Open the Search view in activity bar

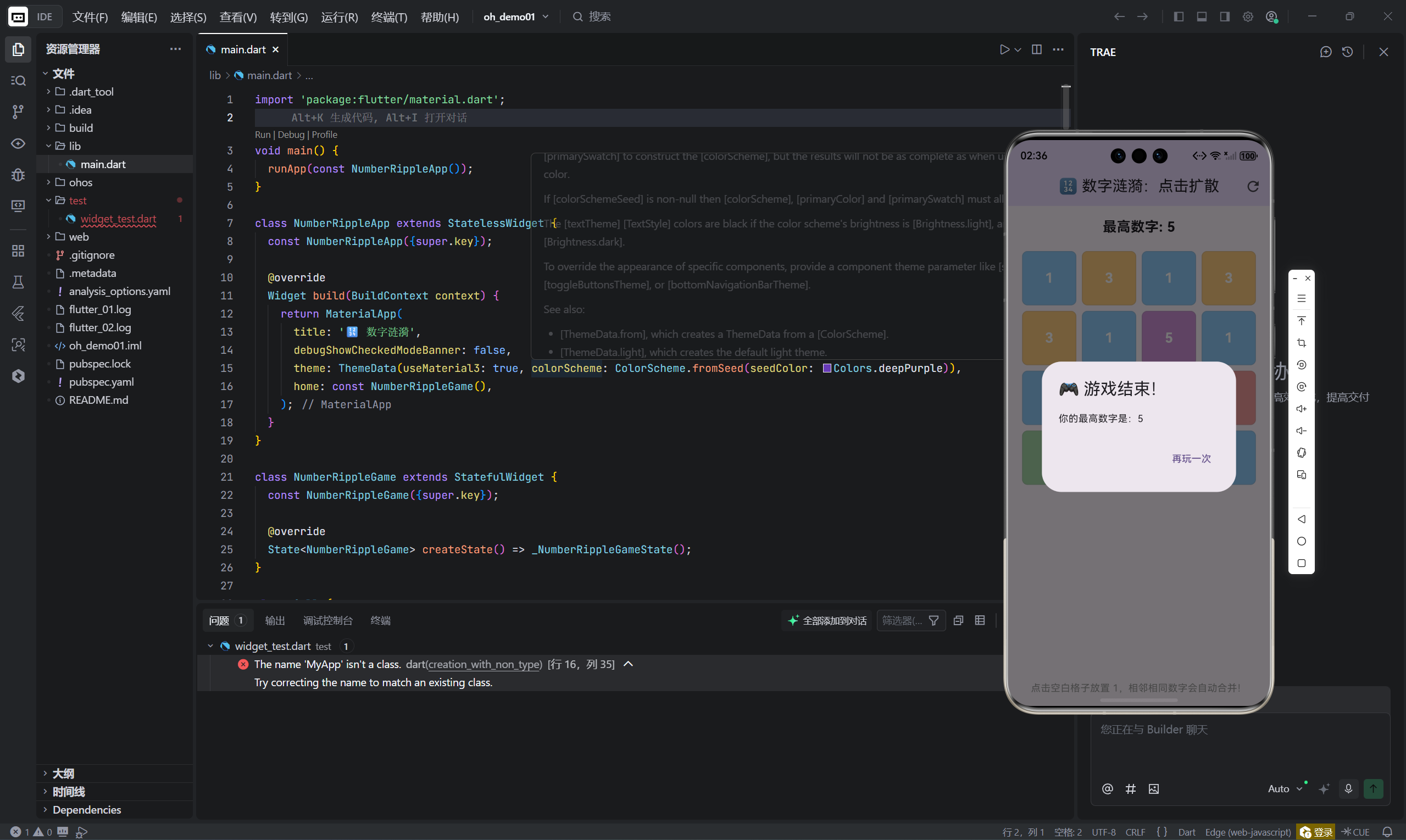18,81
